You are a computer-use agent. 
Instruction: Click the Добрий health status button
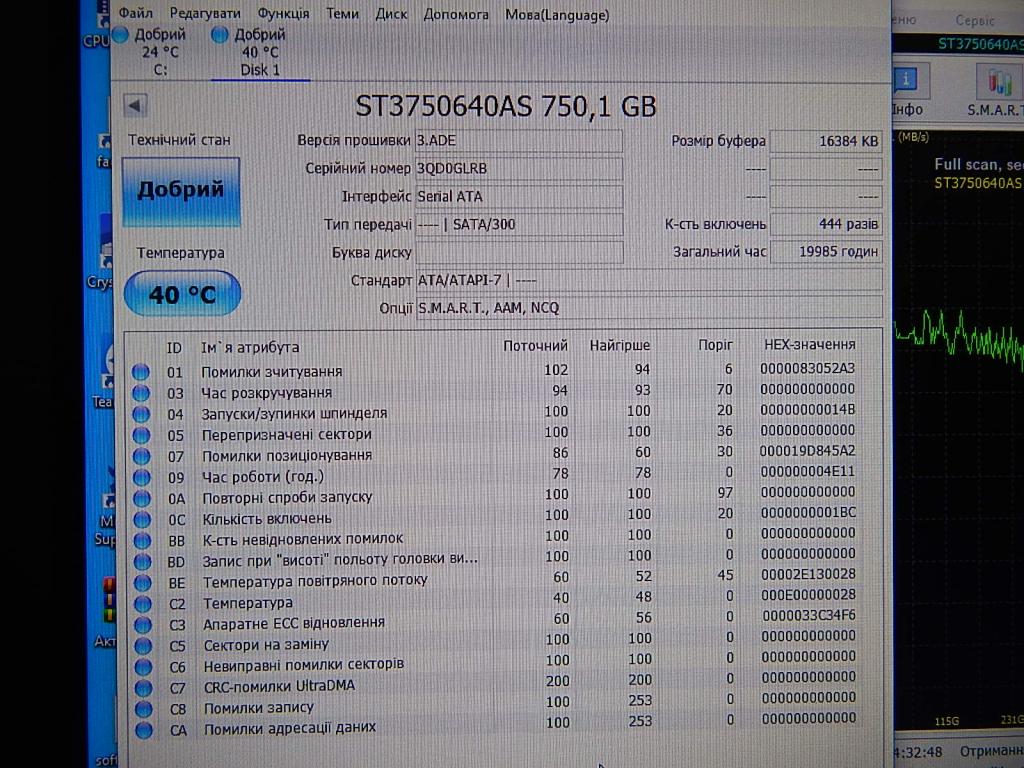181,191
